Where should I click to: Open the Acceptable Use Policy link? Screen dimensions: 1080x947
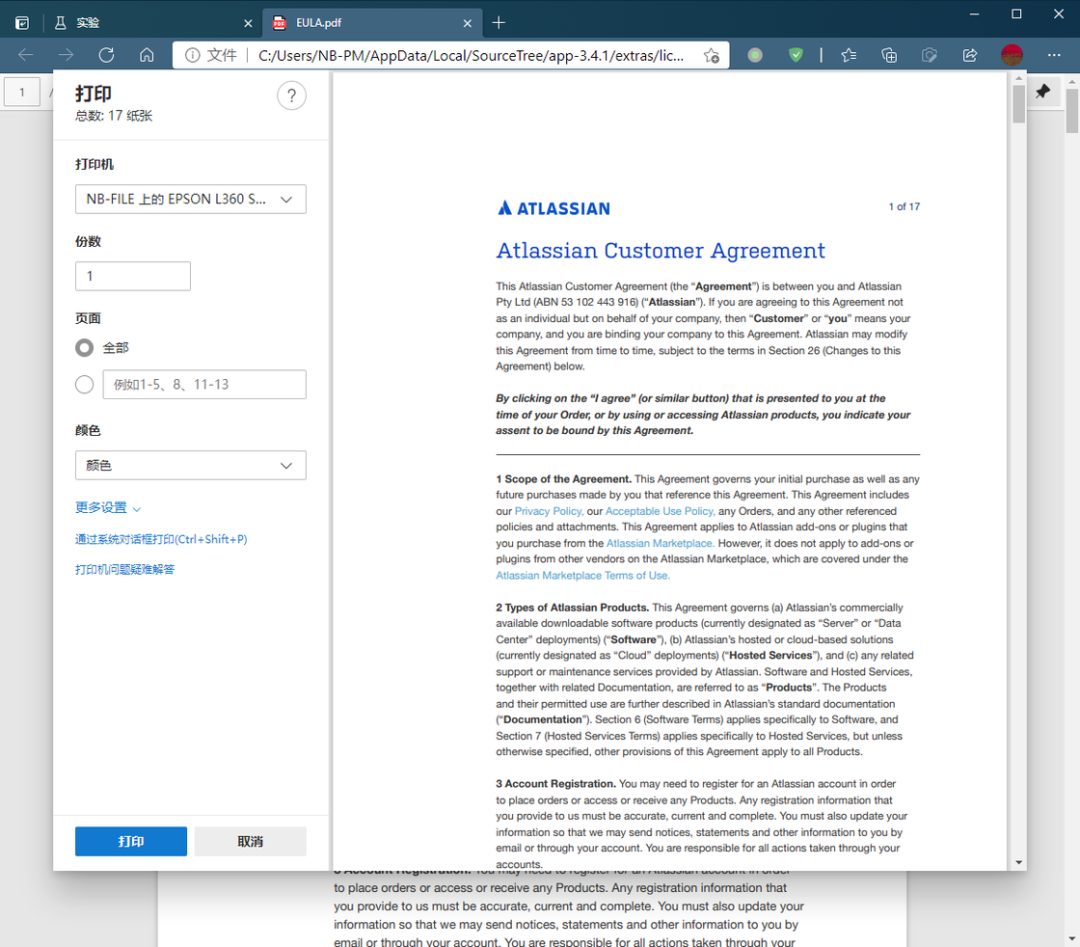[660, 511]
